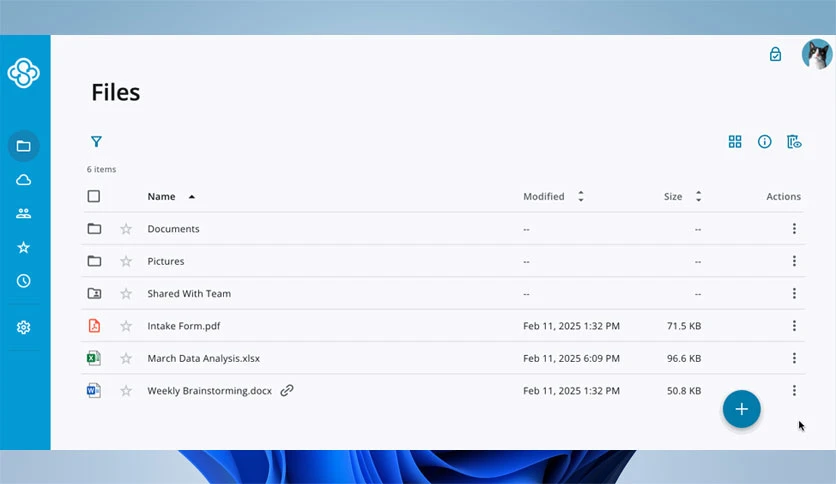Open the Documents folder name
836x484 pixels.
(x=173, y=229)
